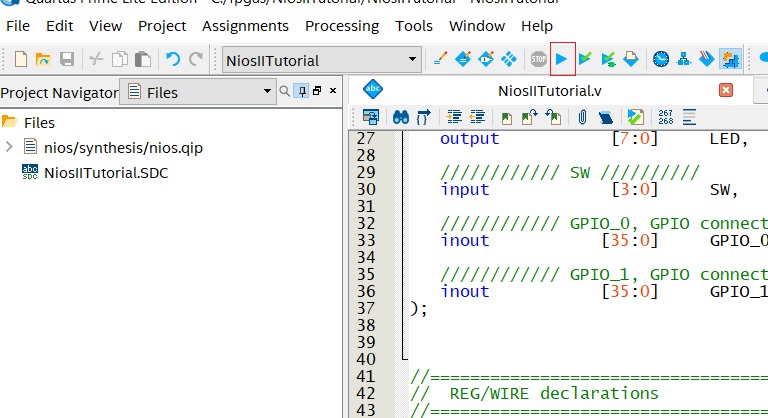768x418 pixels.
Task: Click the abc text editor icon
Action: [x=373, y=89]
